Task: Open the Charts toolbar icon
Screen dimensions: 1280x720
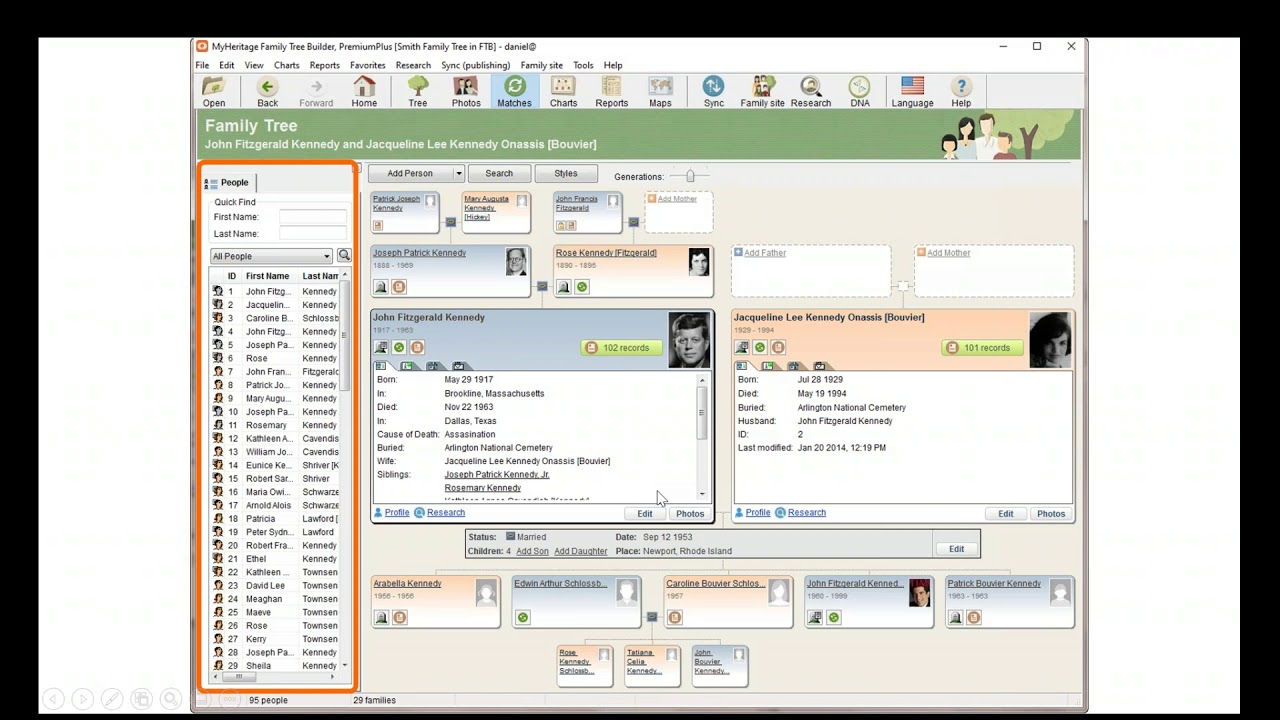Action: [563, 92]
